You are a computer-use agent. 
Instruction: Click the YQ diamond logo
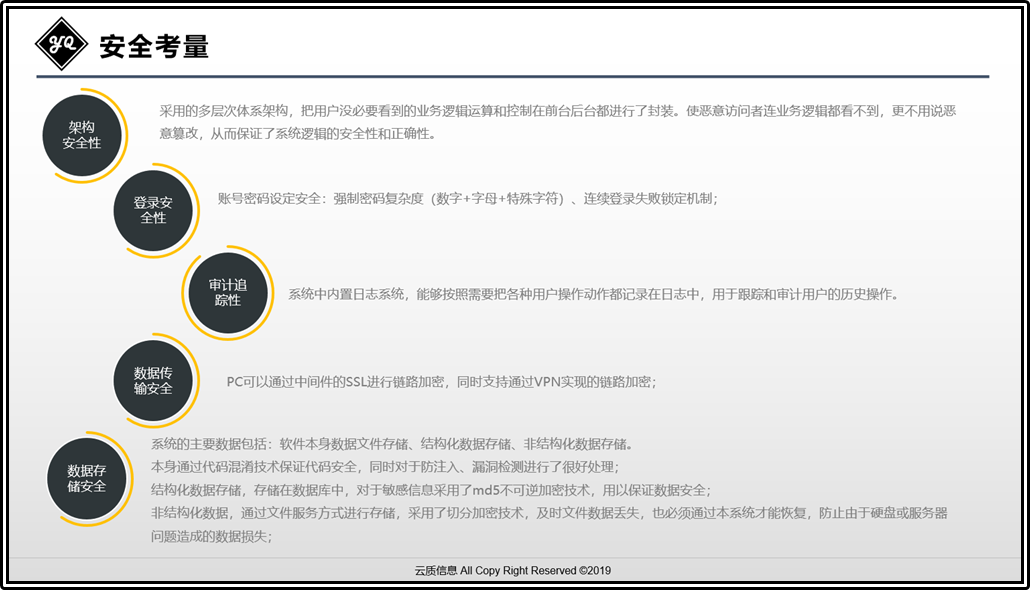click(x=61, y=44)
